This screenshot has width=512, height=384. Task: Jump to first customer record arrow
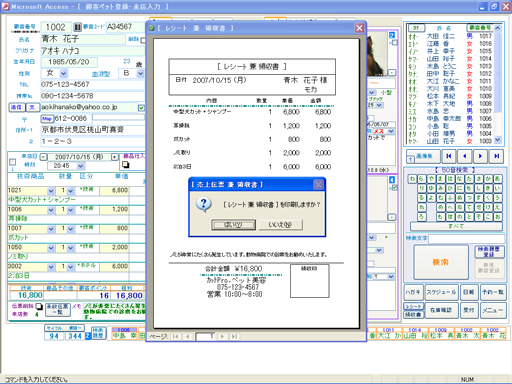(449, 156)
